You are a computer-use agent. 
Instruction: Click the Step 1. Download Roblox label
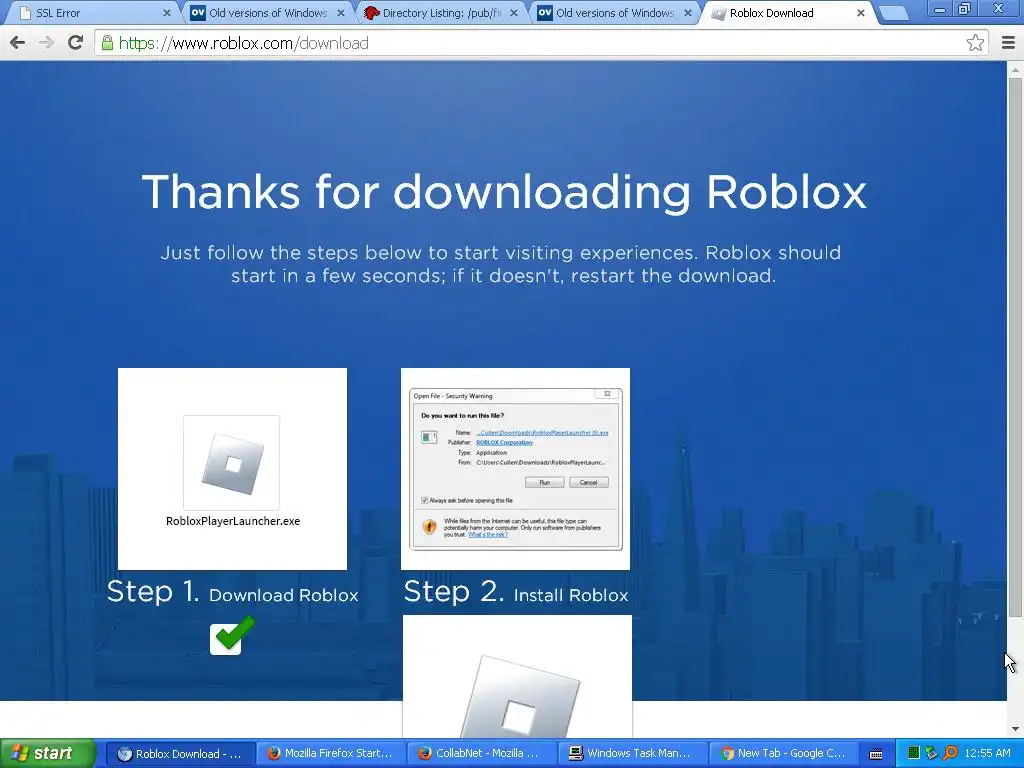point(232,592)
